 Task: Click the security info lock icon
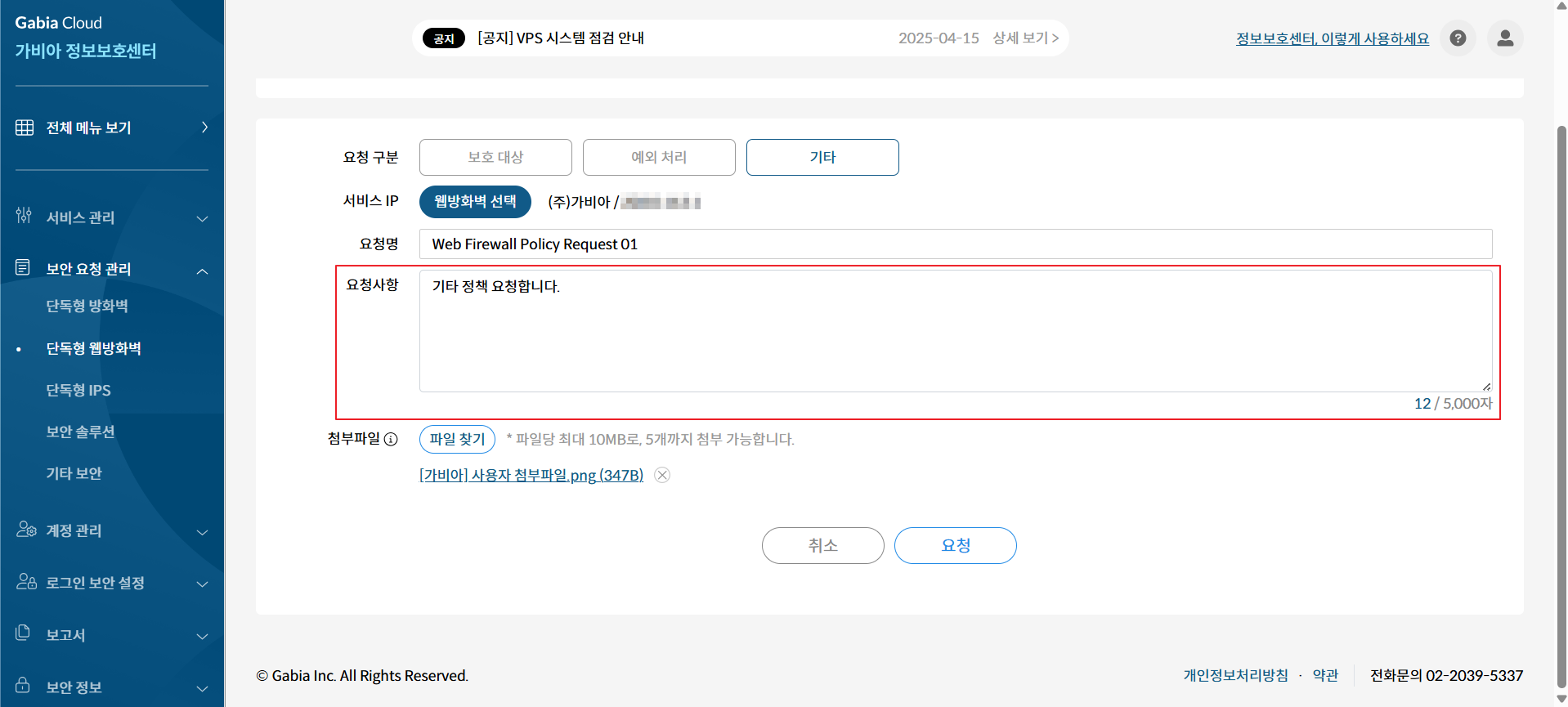[23, 685]
